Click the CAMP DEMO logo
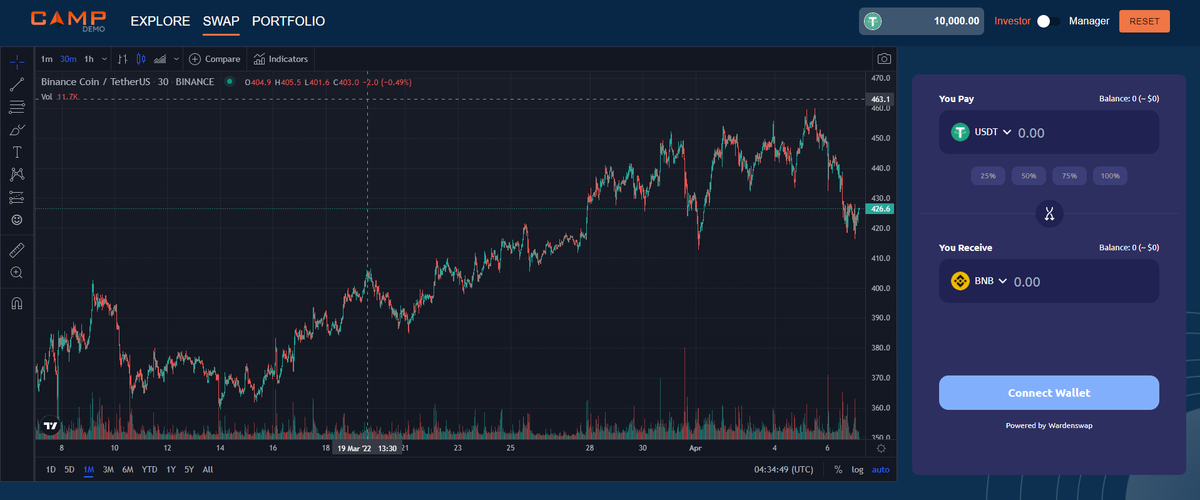Screen dimensions: 1200x500 [x=68, y=20]
